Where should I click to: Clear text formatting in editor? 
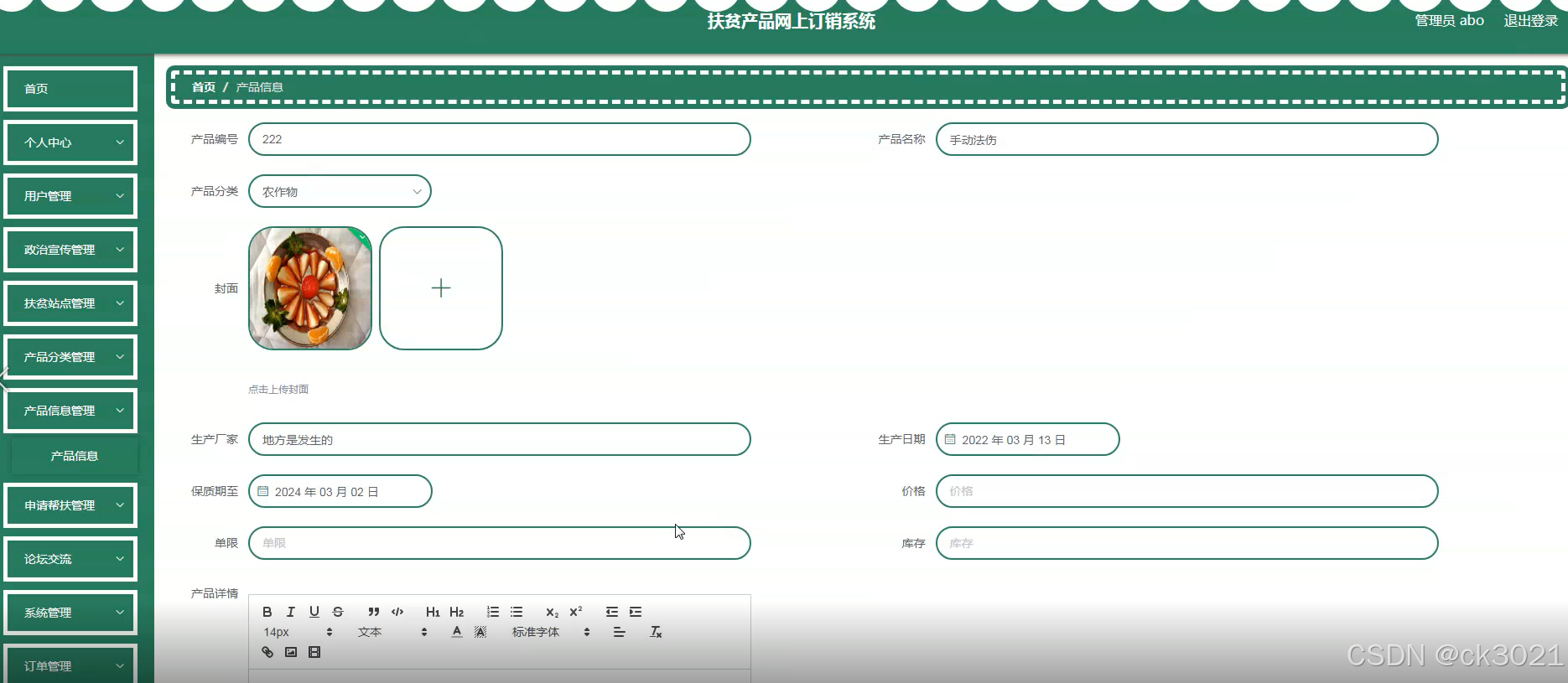coord(656,632)
